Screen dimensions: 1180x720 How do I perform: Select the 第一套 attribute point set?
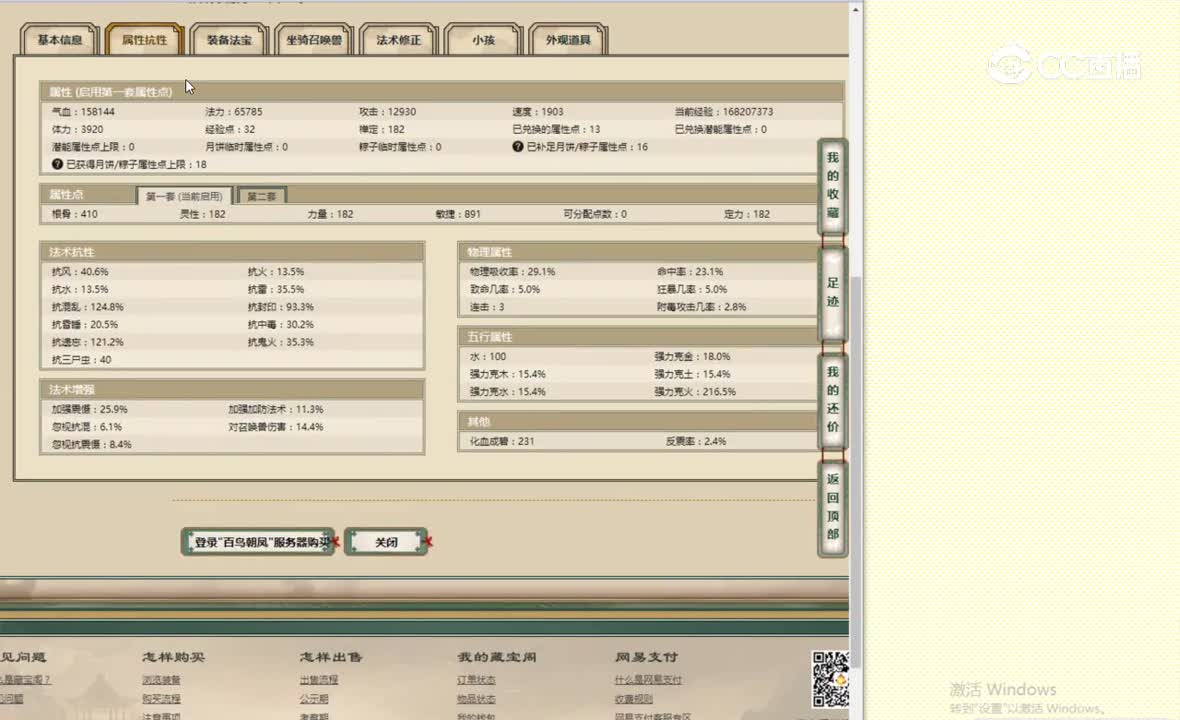pyautogui.click(x=184, y=196)
